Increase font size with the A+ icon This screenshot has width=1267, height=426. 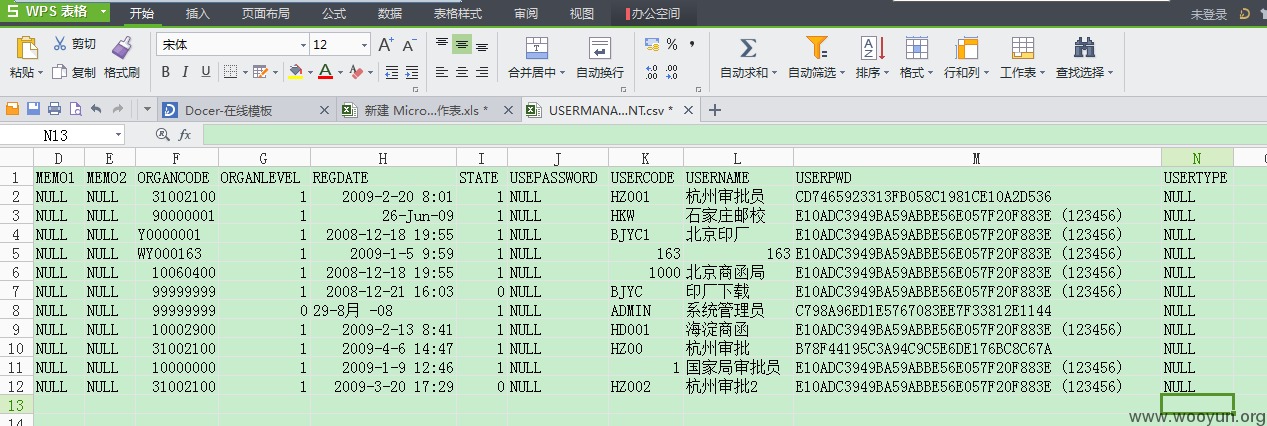pyautogui.click(x=385, y=45)
